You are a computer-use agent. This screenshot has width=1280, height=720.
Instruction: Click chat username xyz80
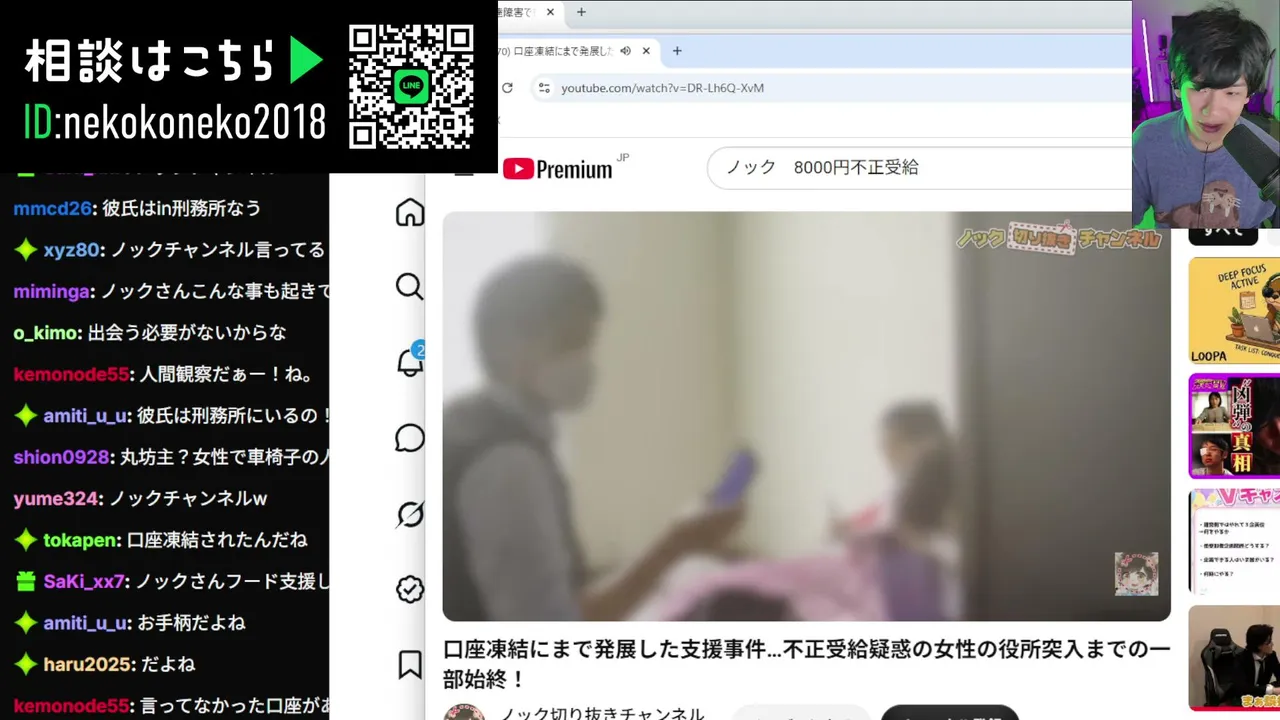(x=72, y=250)
